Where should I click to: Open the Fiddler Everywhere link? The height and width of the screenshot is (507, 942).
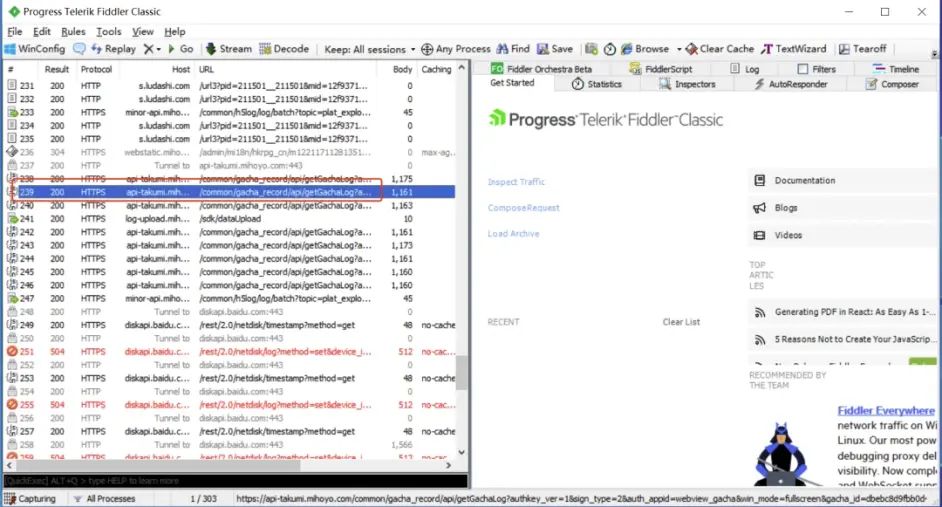886,411
